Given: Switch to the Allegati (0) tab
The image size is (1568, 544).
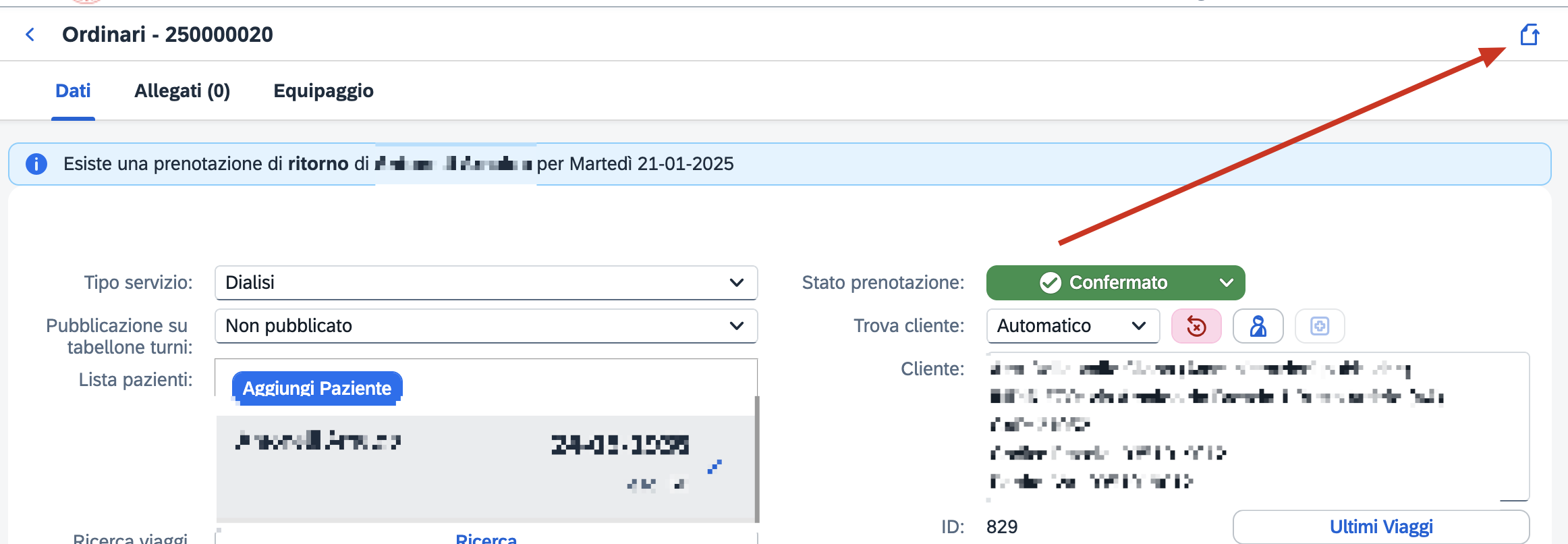Looking at the screenshot, I should [x=182, y=90].
